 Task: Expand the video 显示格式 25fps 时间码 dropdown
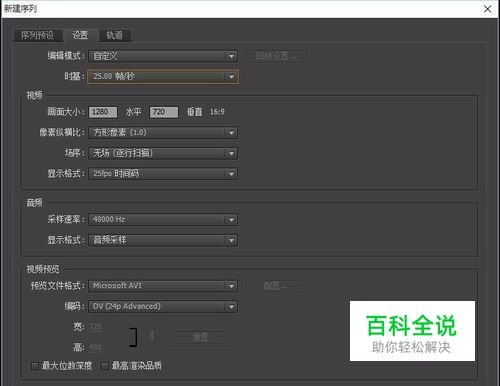(163, 174)
